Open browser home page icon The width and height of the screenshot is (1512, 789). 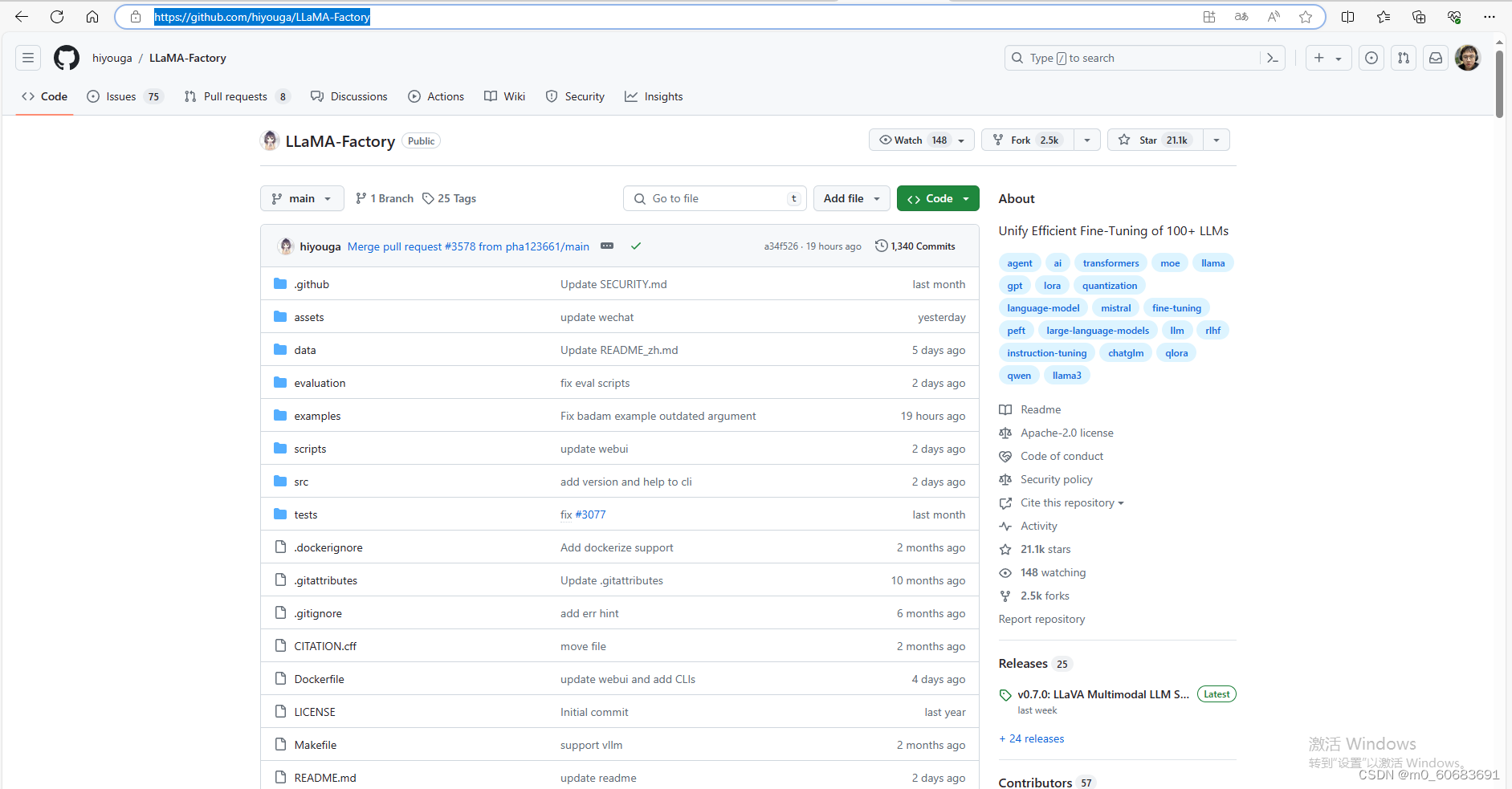pyautogui.click(x=92, y=17)
